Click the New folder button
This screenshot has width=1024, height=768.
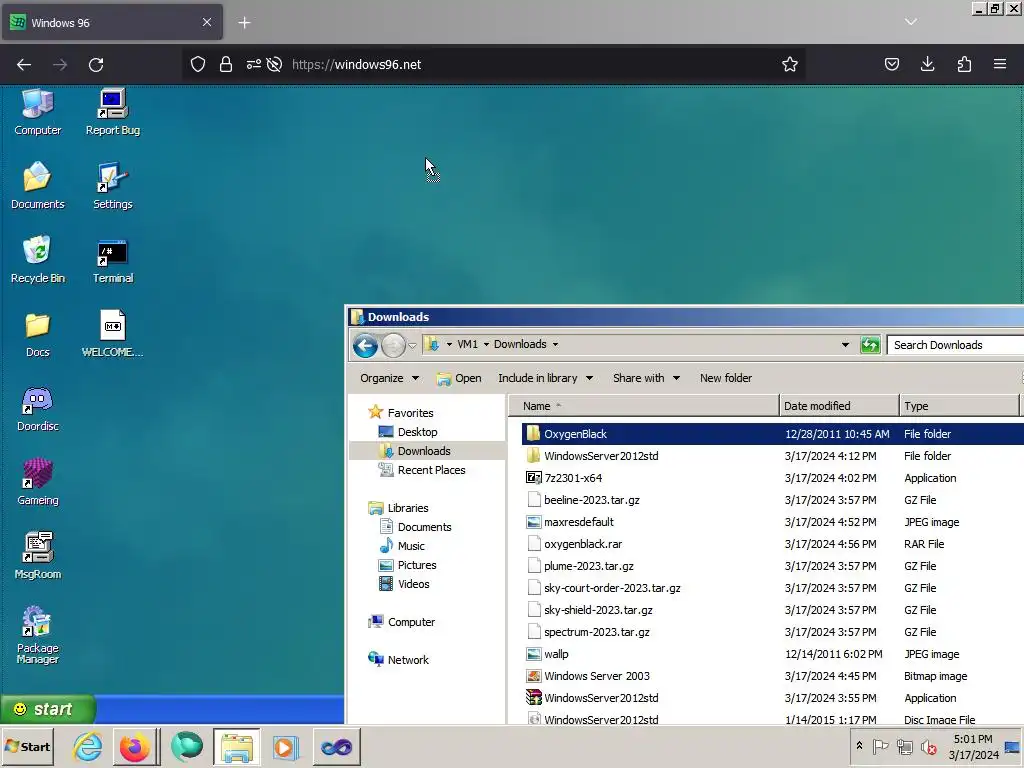[x=726, y=378]
